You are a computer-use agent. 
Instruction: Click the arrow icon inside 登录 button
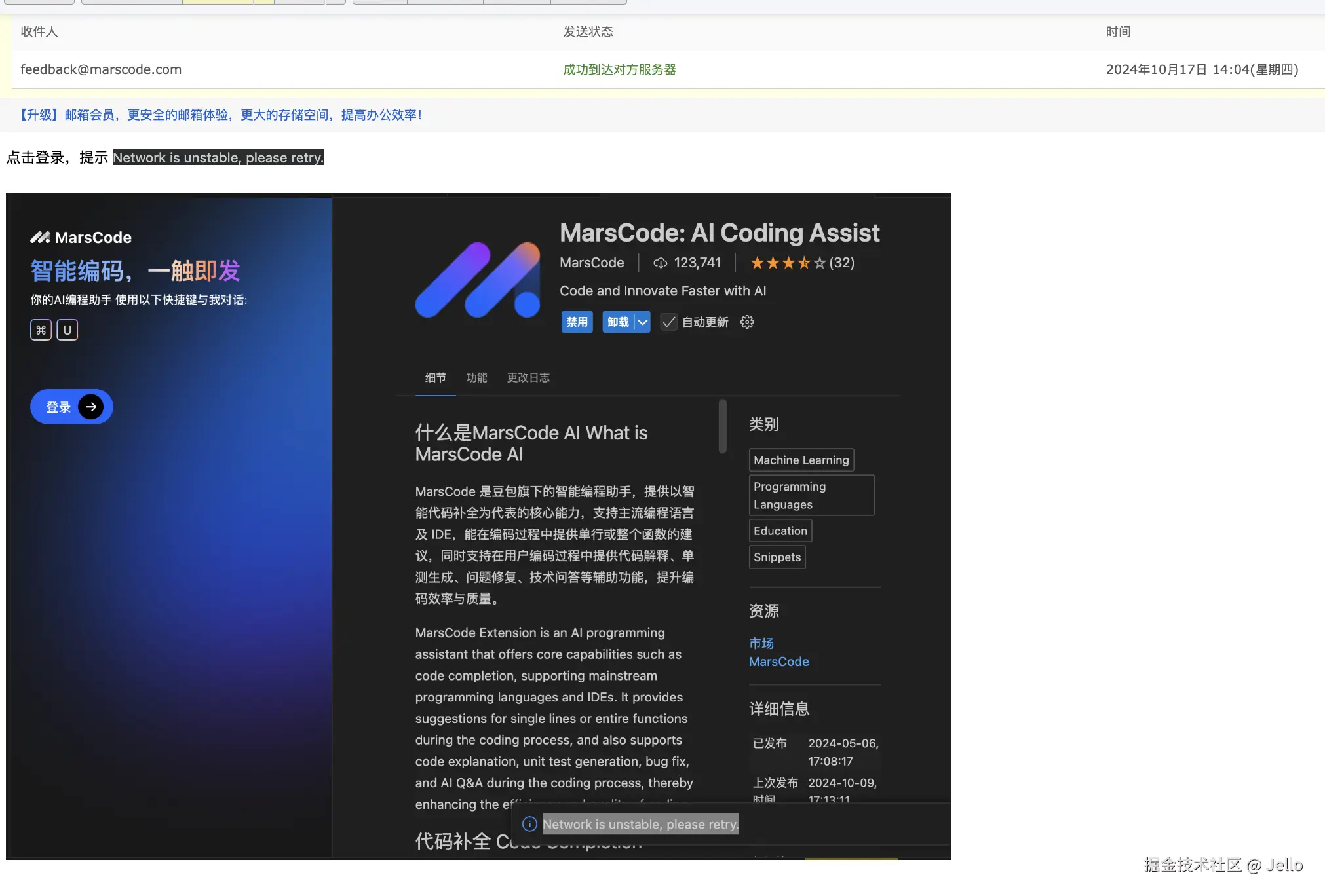[x=91, y=407]
